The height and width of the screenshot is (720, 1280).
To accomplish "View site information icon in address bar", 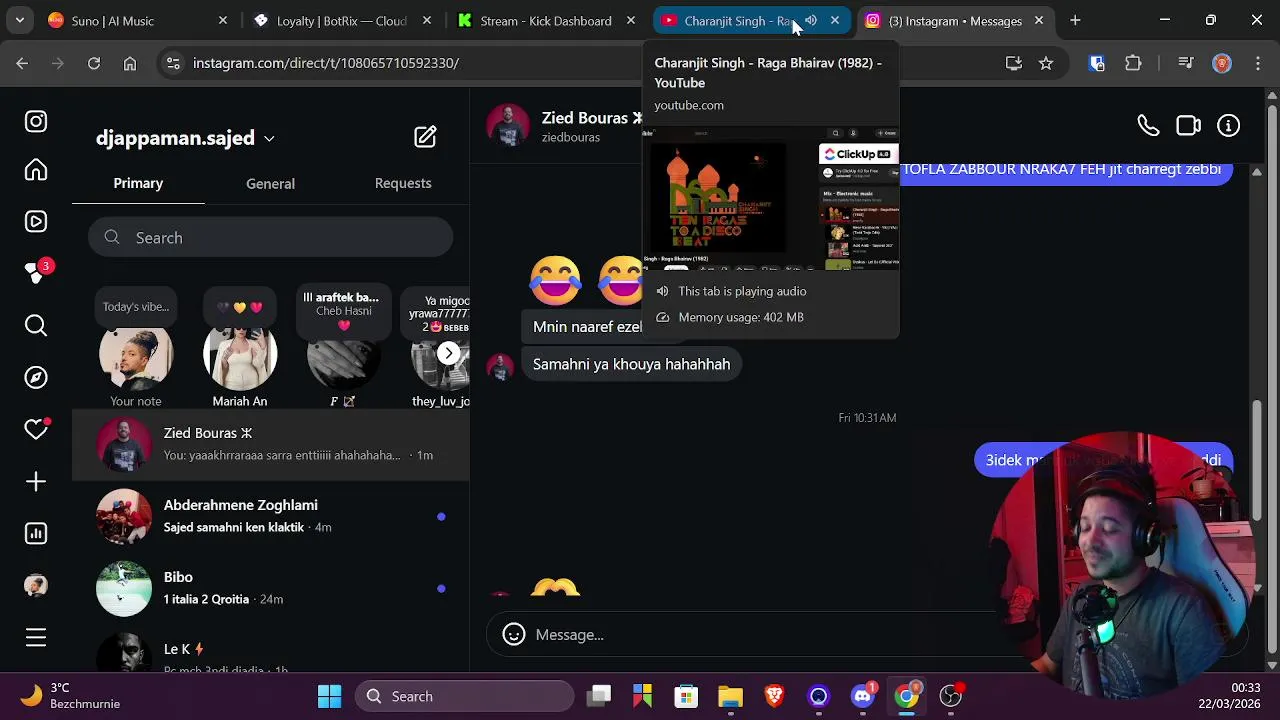I will coord(173,63).
